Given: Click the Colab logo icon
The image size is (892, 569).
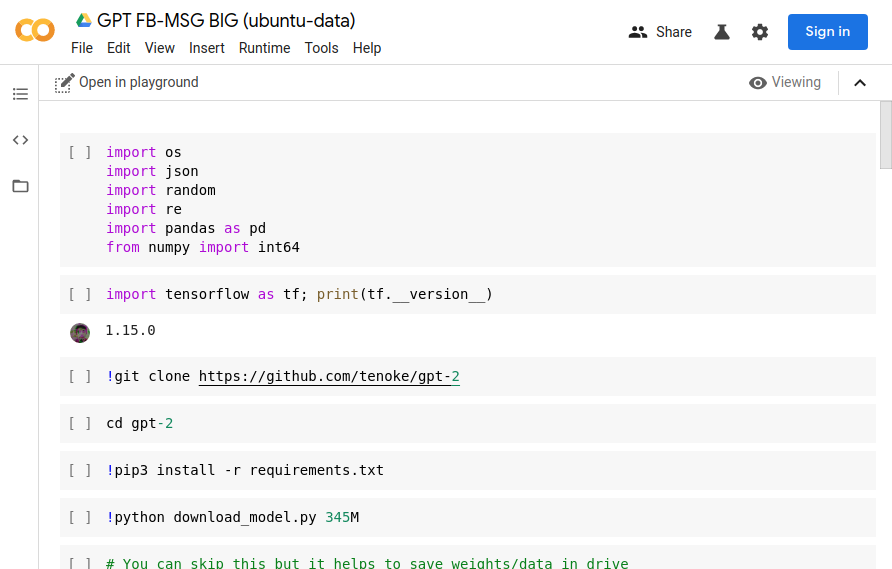Looking at the screenshot, I should click(x=35, y=31).
